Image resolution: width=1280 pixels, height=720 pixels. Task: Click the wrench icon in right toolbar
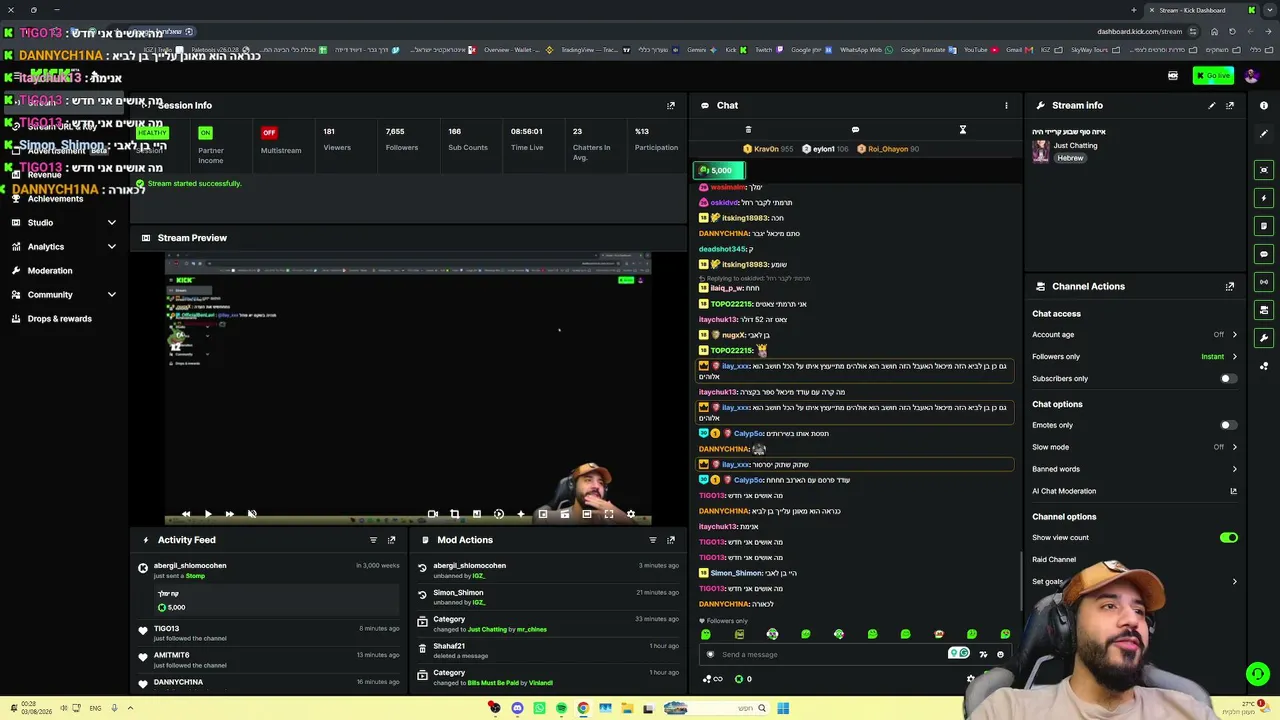pos(1264,338)
